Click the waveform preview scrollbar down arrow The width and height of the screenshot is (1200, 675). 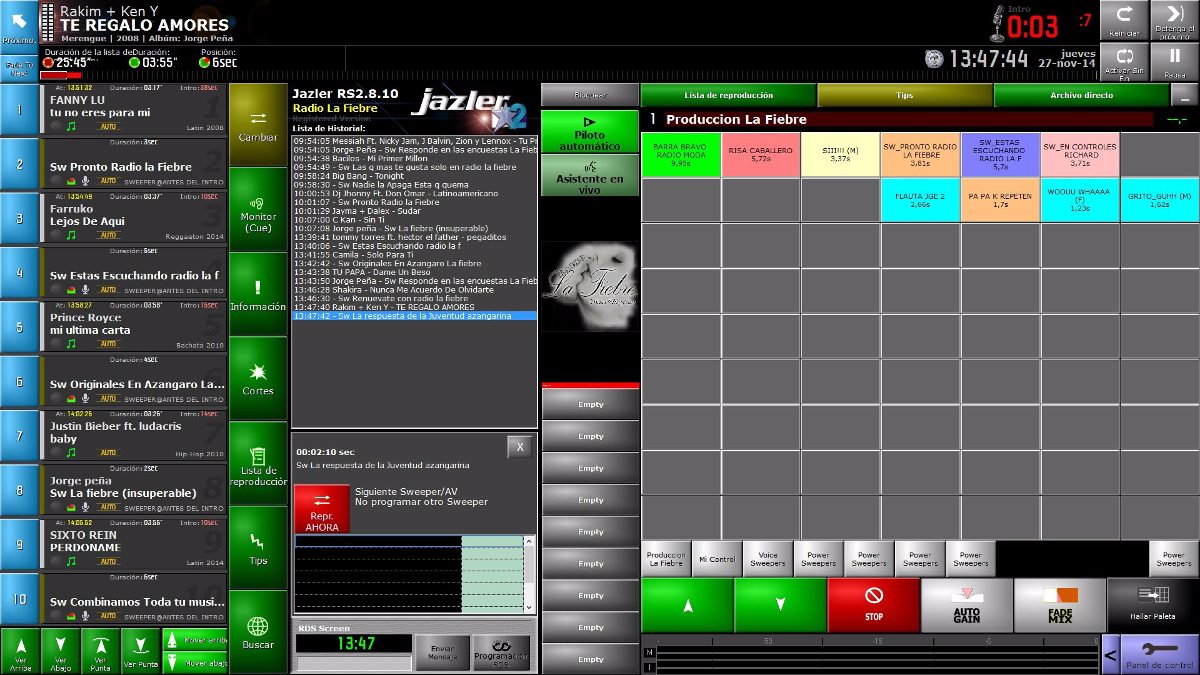(x=529, y=607)
